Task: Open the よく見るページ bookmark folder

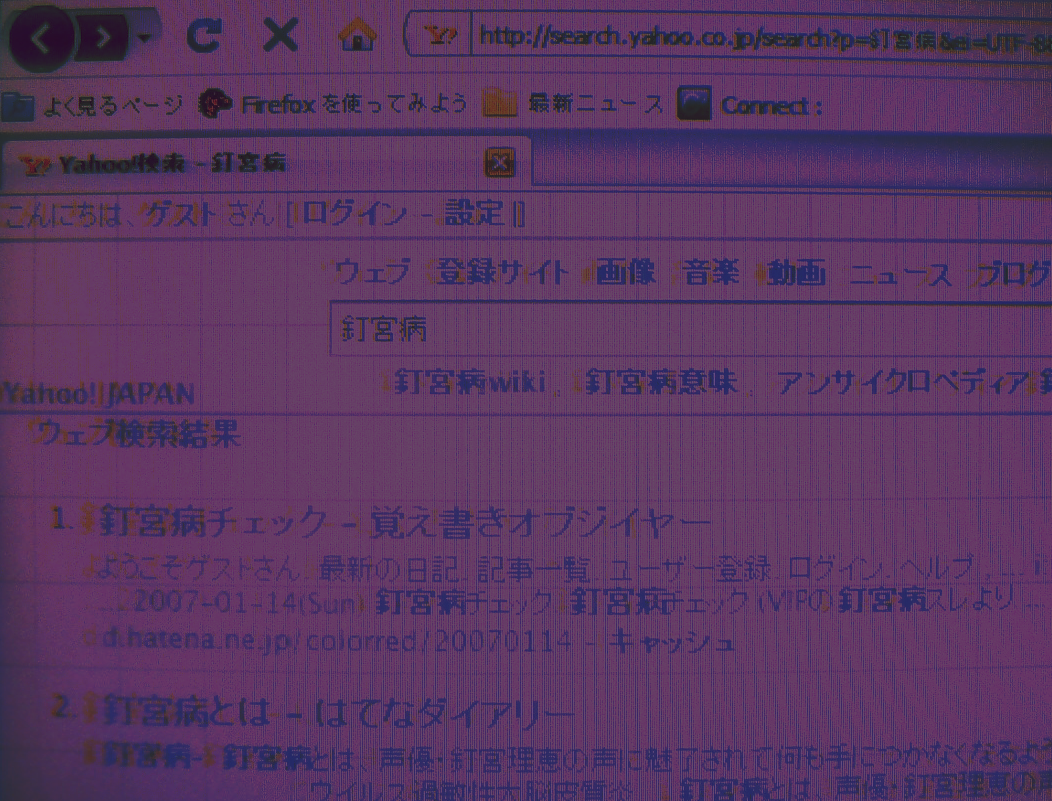Action: [92, 105]
